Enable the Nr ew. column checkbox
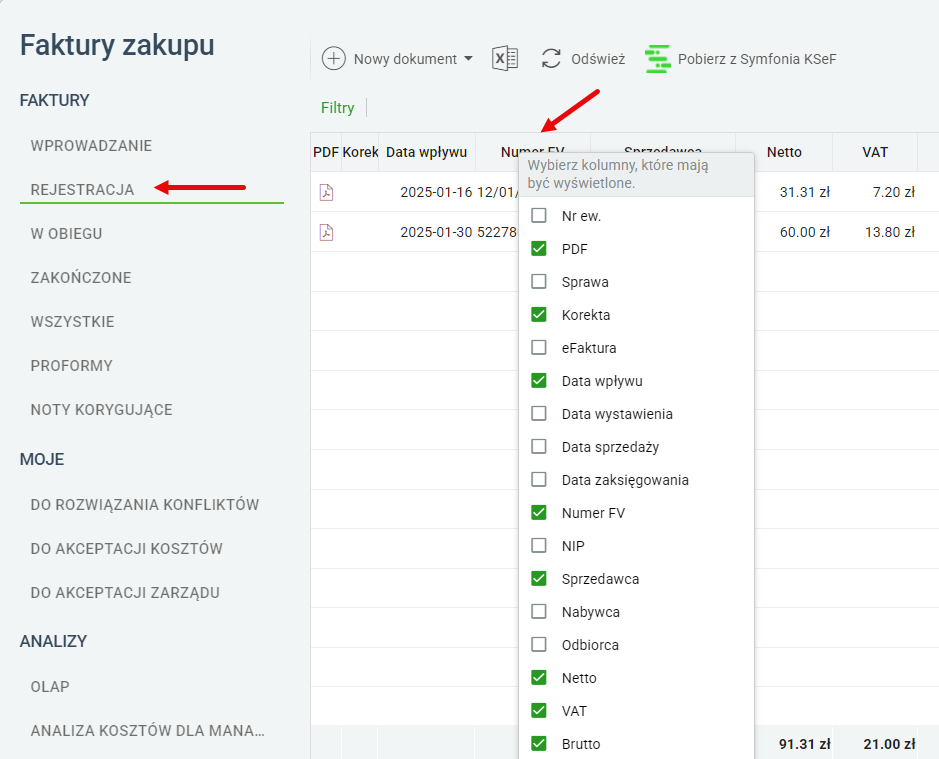 pos(539,216)
